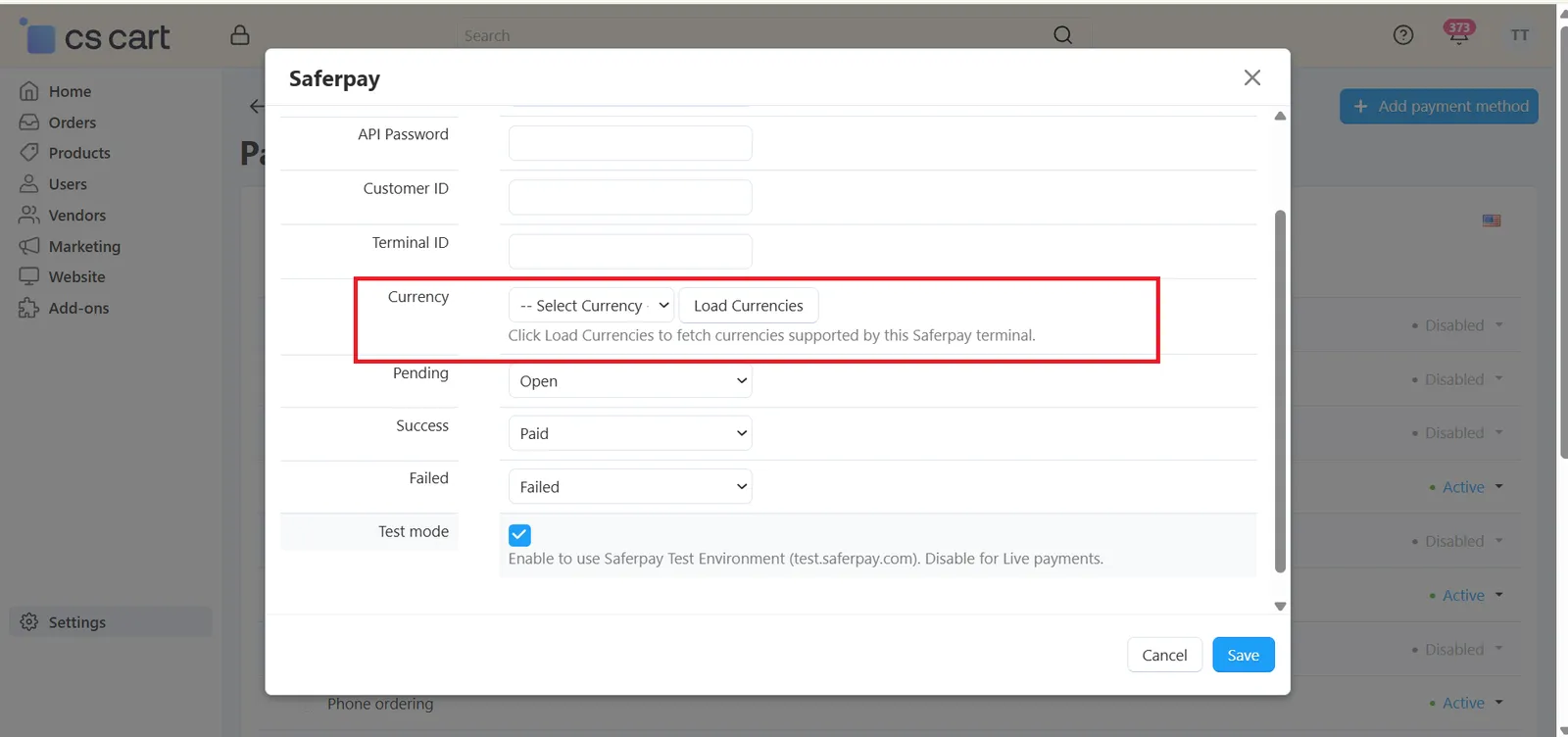Click the lock icon in header
The width and height of the screenshot is (1568, 737).
tap(240, 35)
